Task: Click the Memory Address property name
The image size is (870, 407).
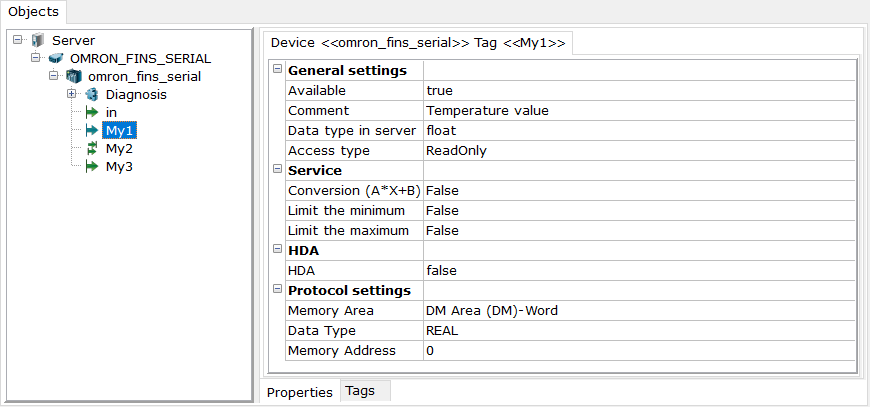Action: point(342,350)
